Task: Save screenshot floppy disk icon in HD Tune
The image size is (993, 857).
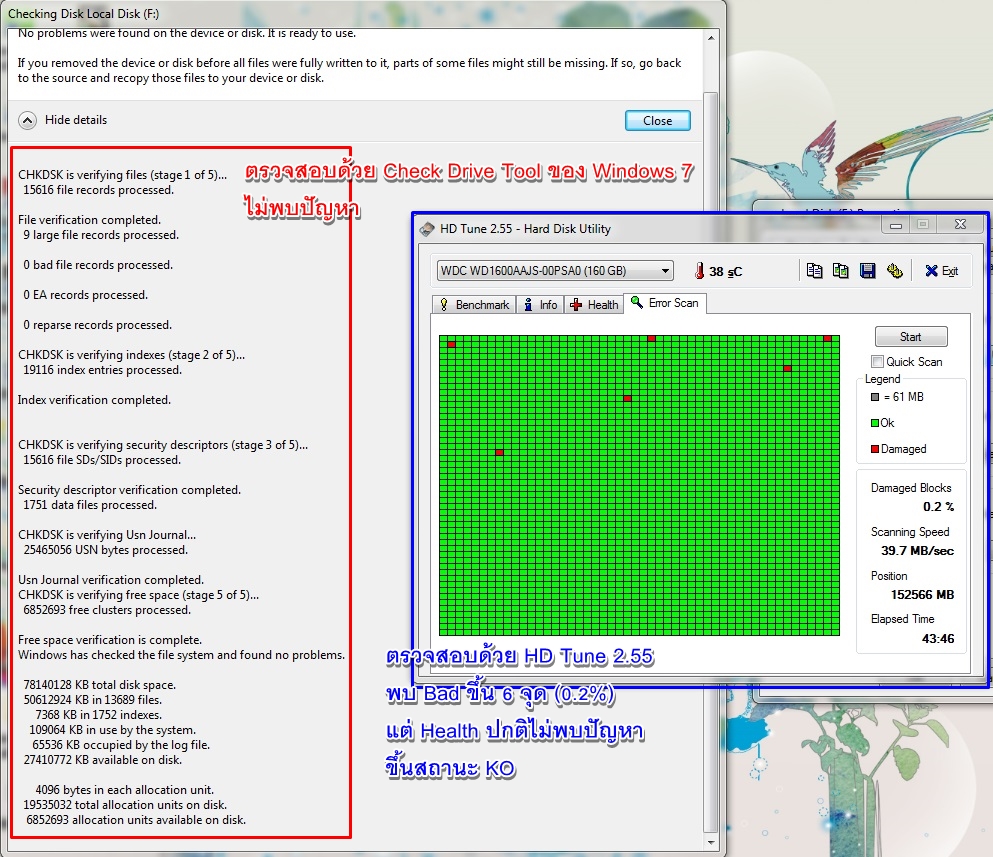Action: [868, 271]
